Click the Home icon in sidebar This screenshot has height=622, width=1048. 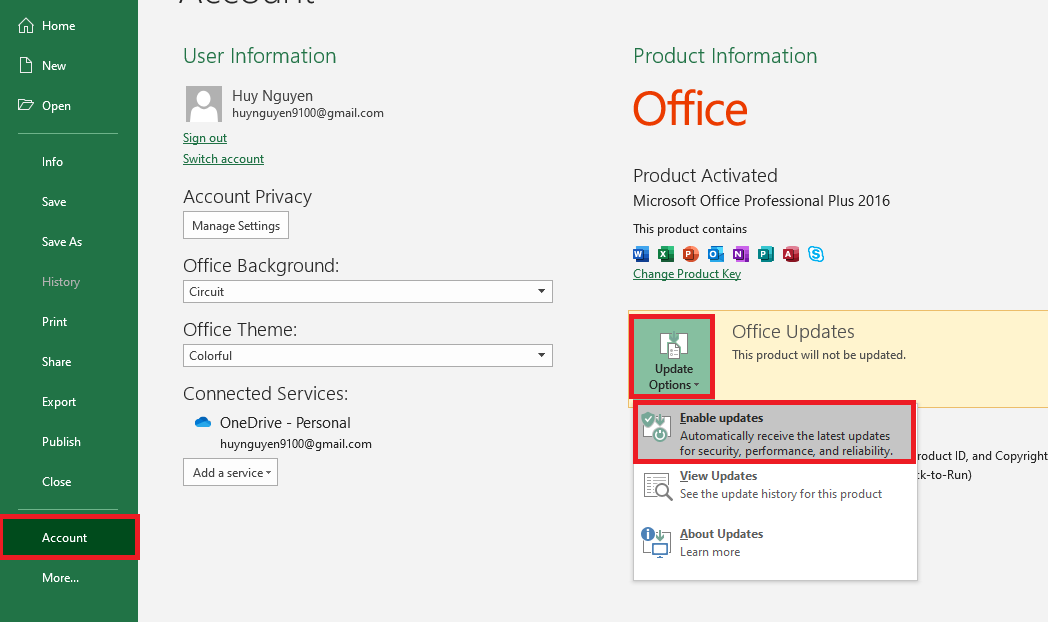(26, 26)
